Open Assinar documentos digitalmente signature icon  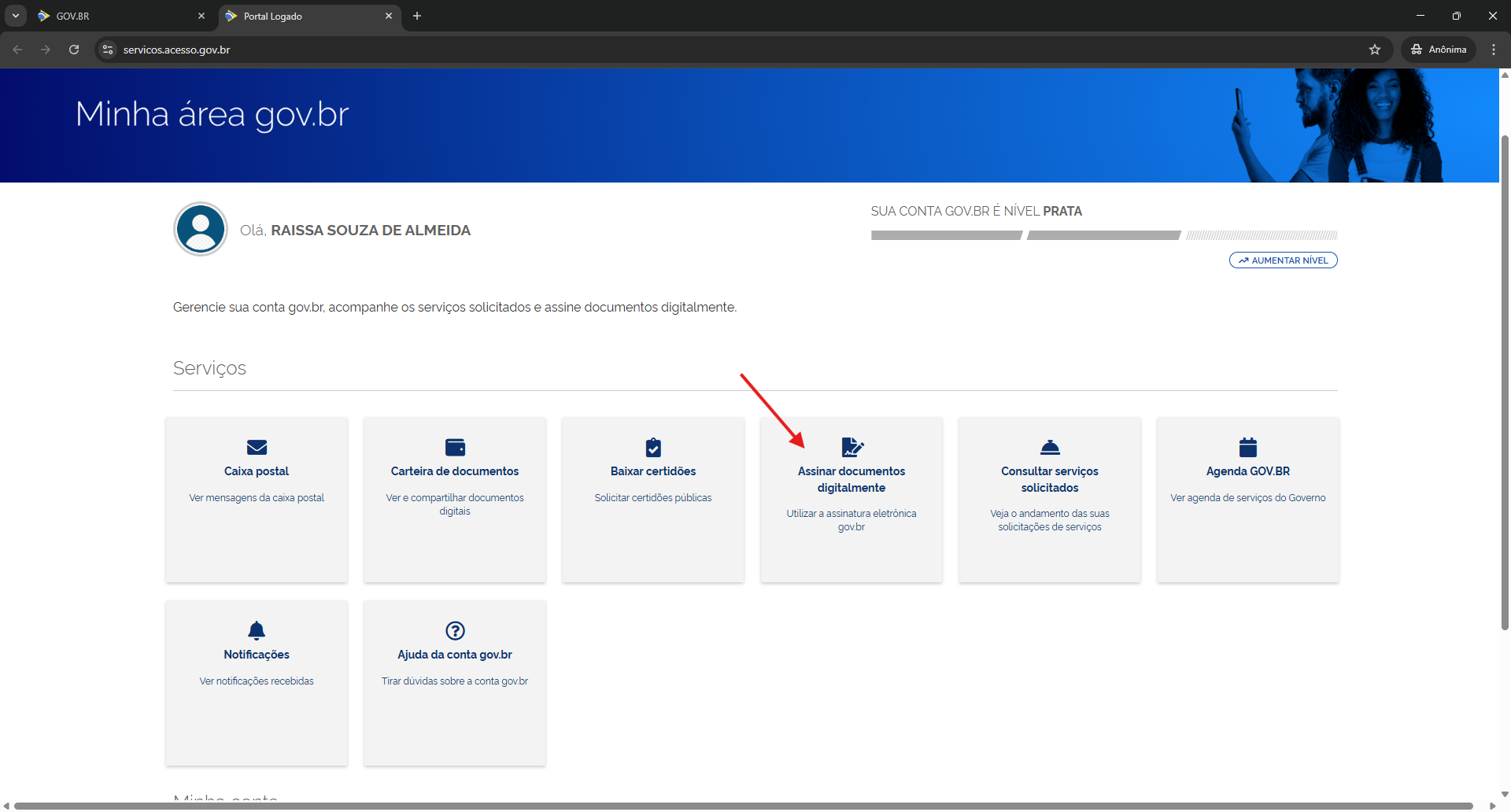pyautogui.click(x=852, y=448)
